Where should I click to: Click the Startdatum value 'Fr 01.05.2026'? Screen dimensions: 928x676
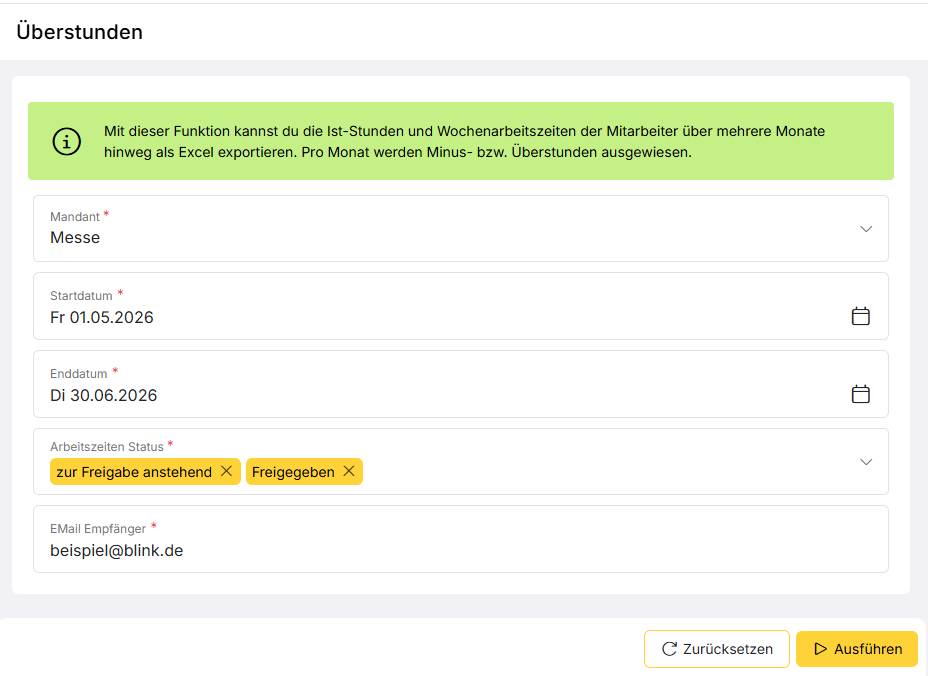pyautogui.click(x=102, y=317)
